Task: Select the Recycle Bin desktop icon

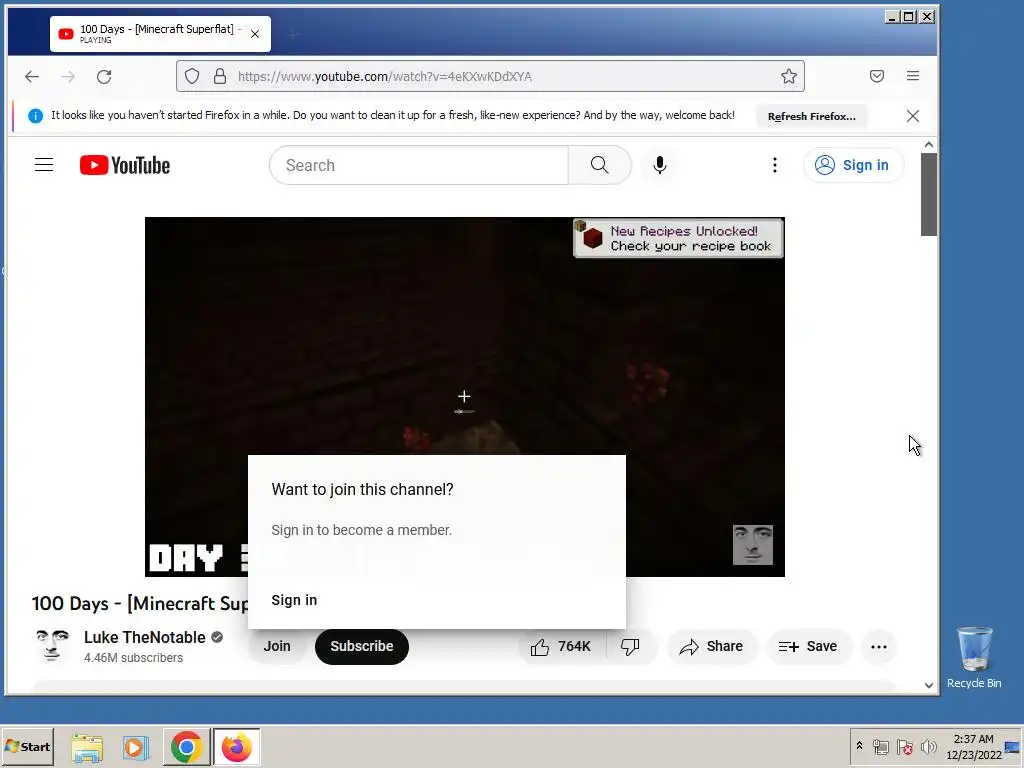Action: point(974,658)
